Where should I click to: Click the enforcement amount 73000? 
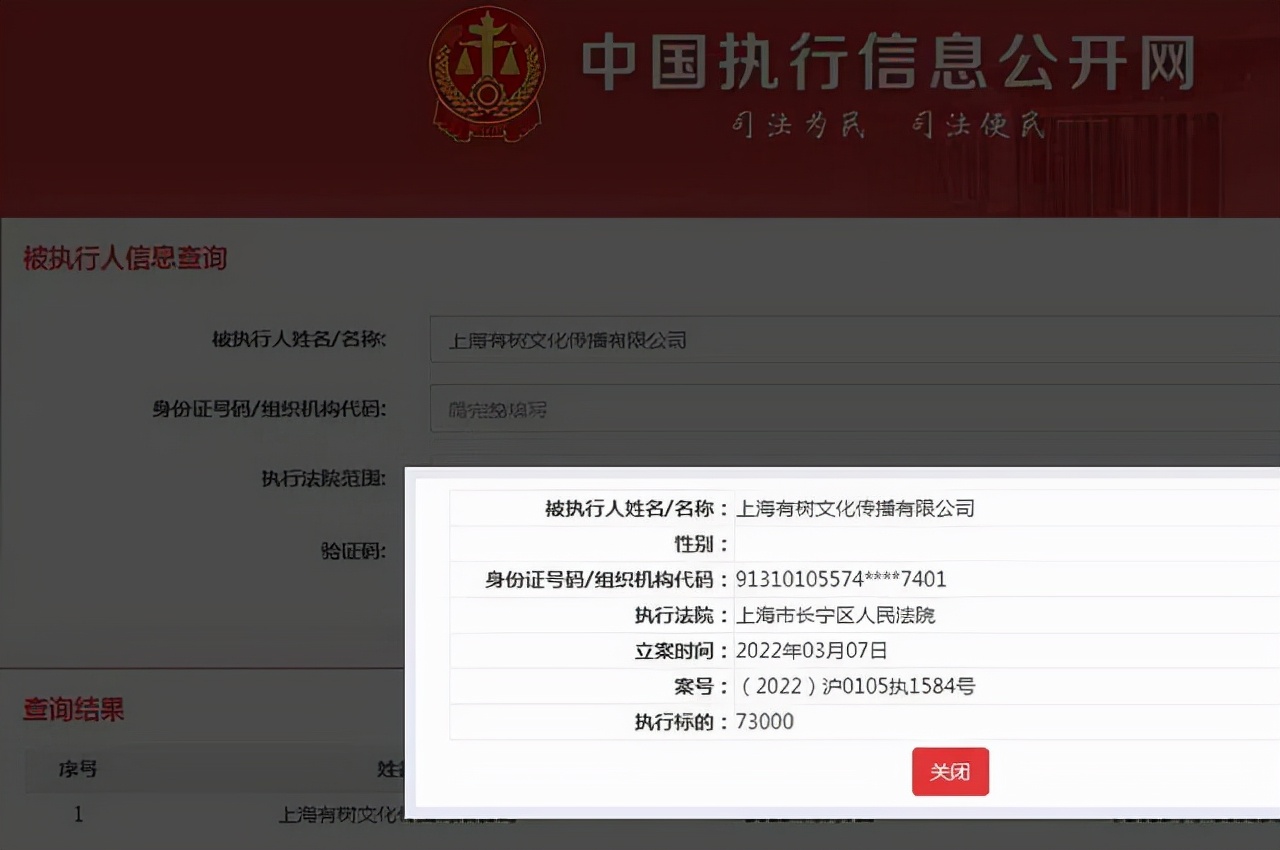765,722
